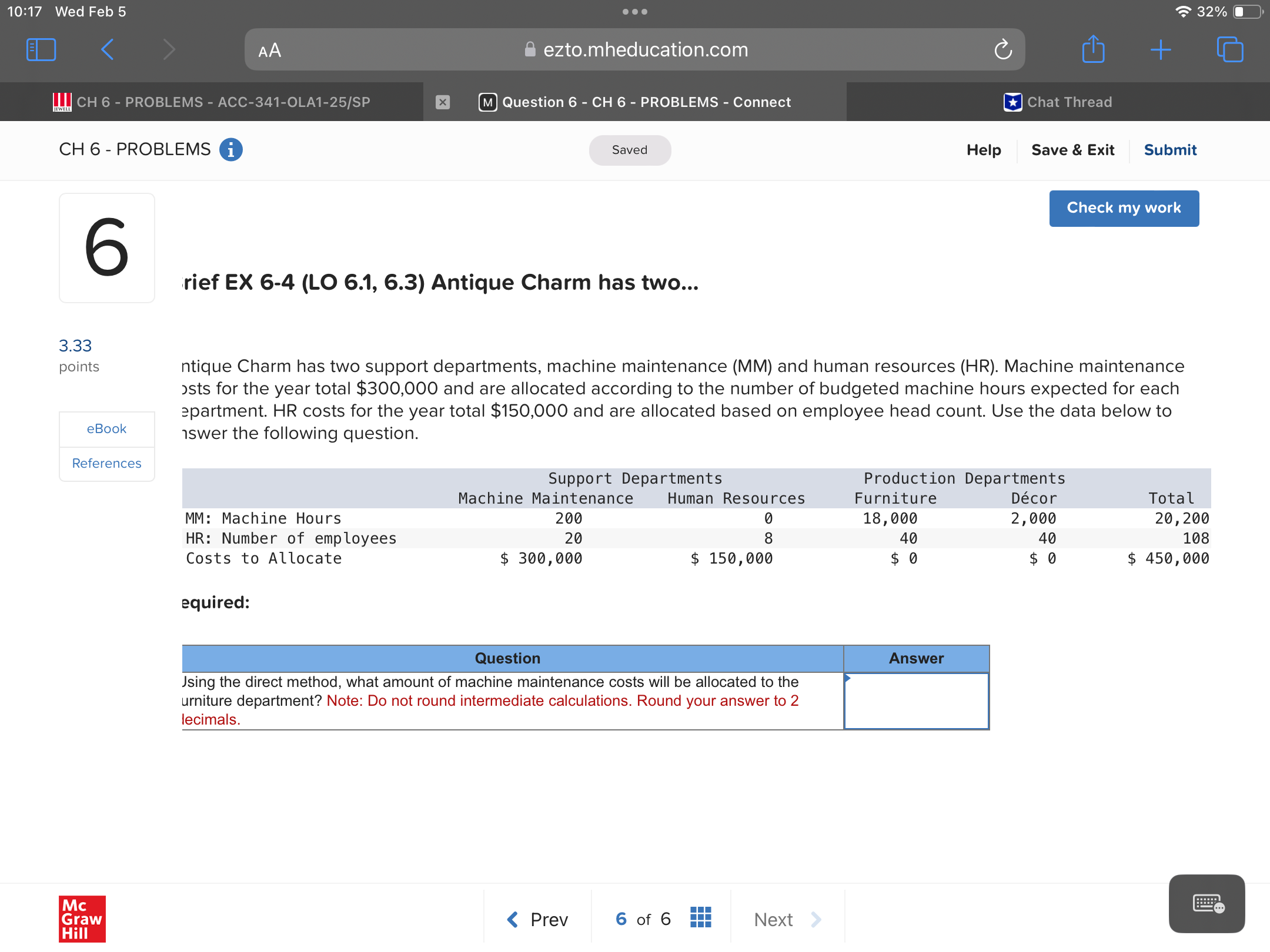Open a new browser tab
Image resolution: width=1270 pixels, height=952 pixels.
(x=1161, y=49)
